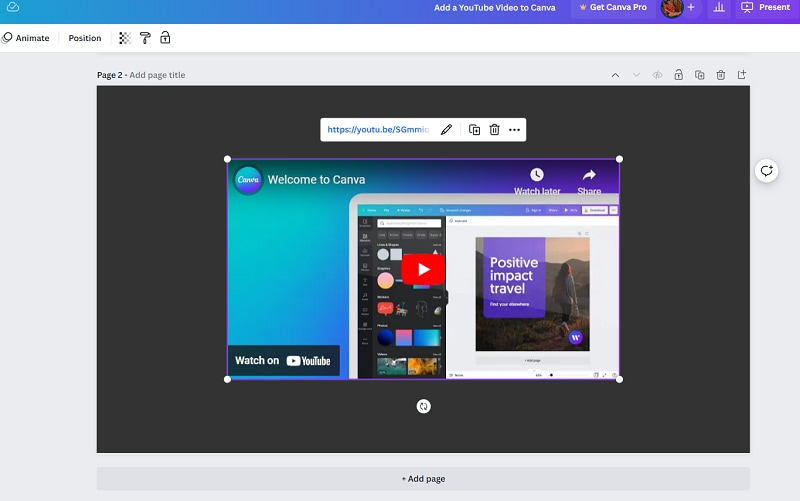Open the insights bar chart icon
Viewport: 800px width, 501px height.
[719, 7]
